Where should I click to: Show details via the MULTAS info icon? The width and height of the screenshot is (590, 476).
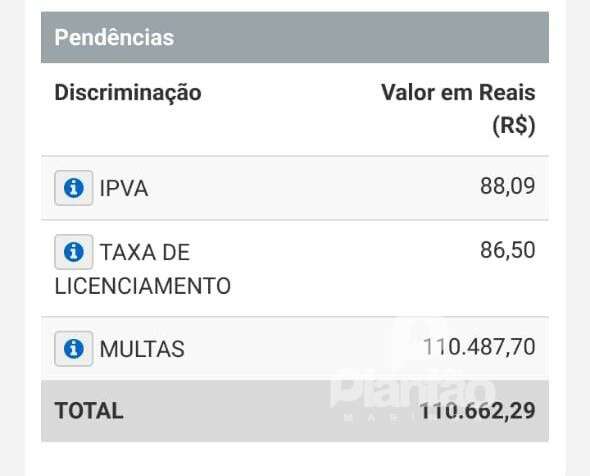click(x=74, y=348)
